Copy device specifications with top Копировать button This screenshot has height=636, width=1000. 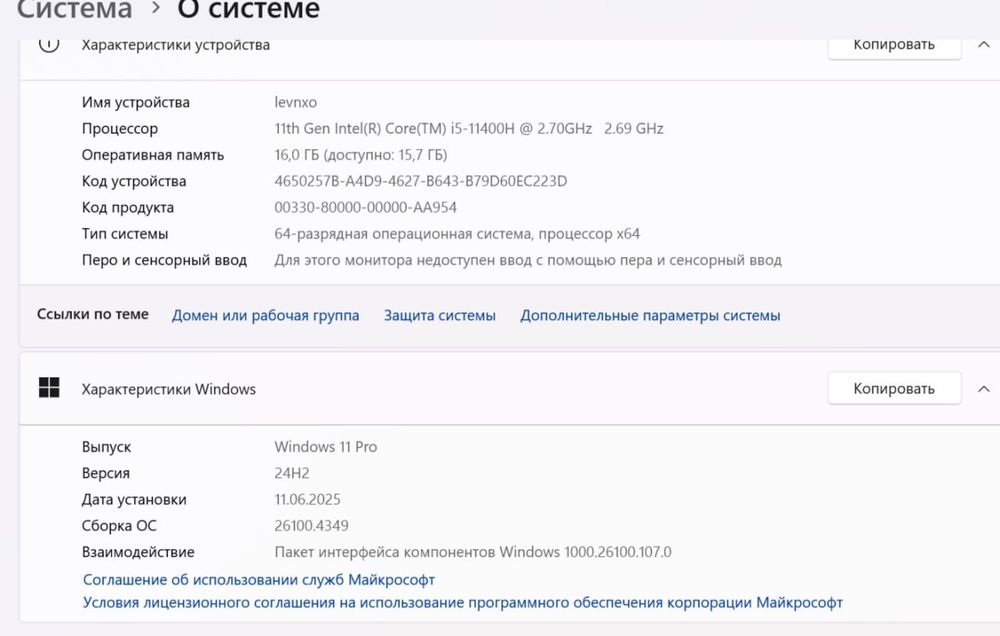tap(894, 46)
